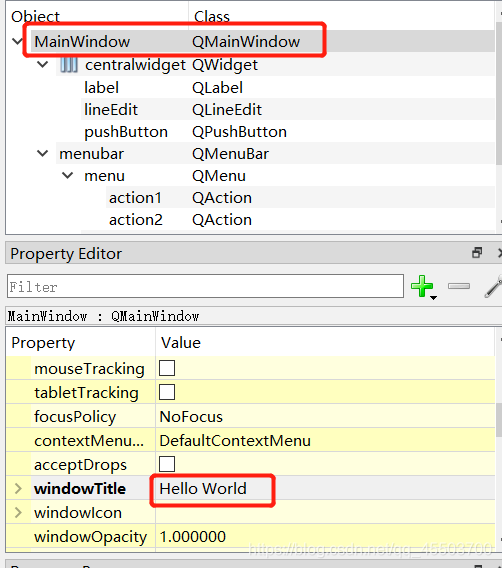502x568 pixels.
Task: Click the Property Editor panel title
Action: [66, 253]
